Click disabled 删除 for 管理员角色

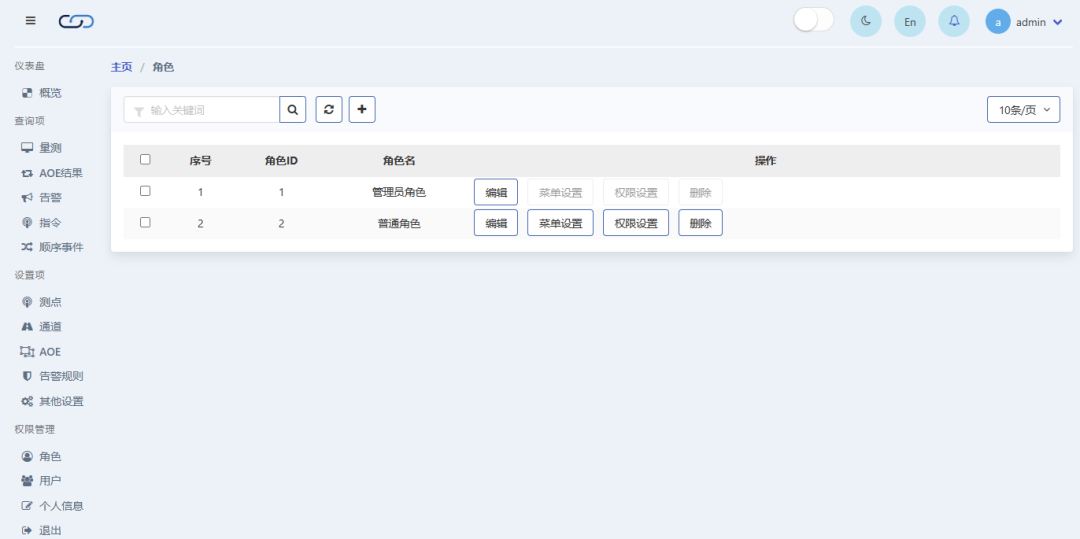tap(700, 192)
